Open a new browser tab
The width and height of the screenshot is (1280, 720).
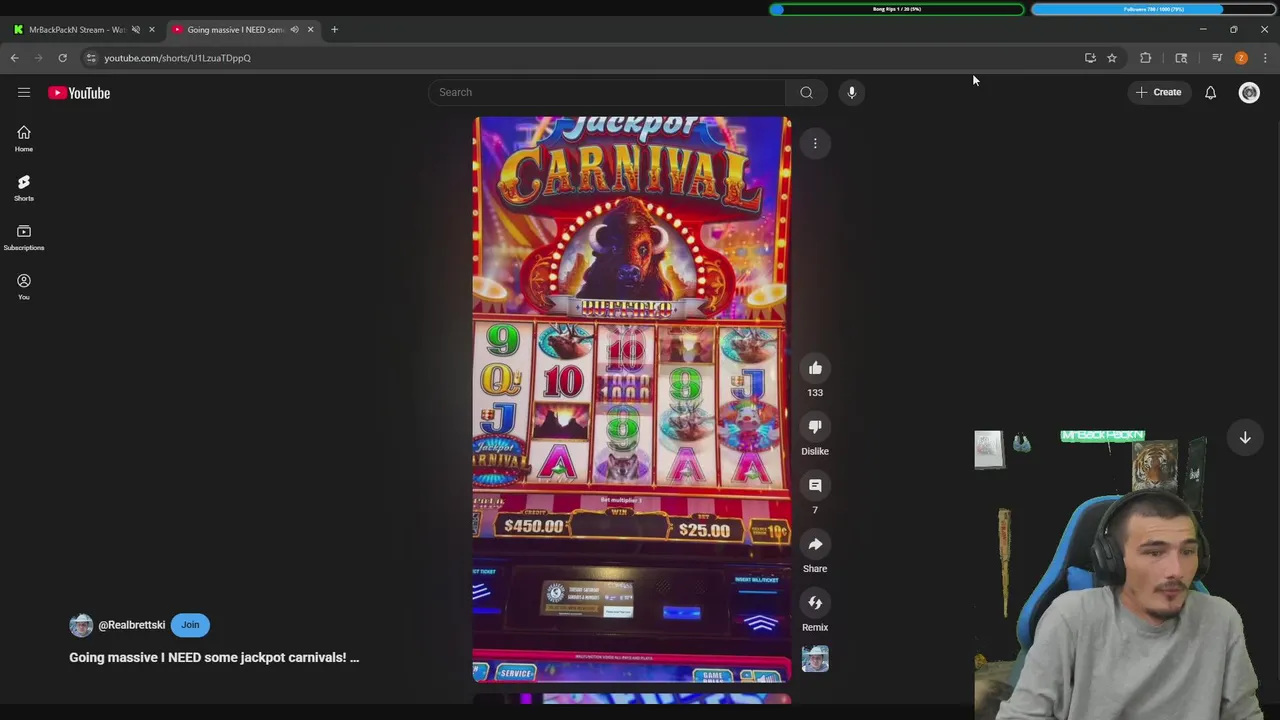point(334,30)
